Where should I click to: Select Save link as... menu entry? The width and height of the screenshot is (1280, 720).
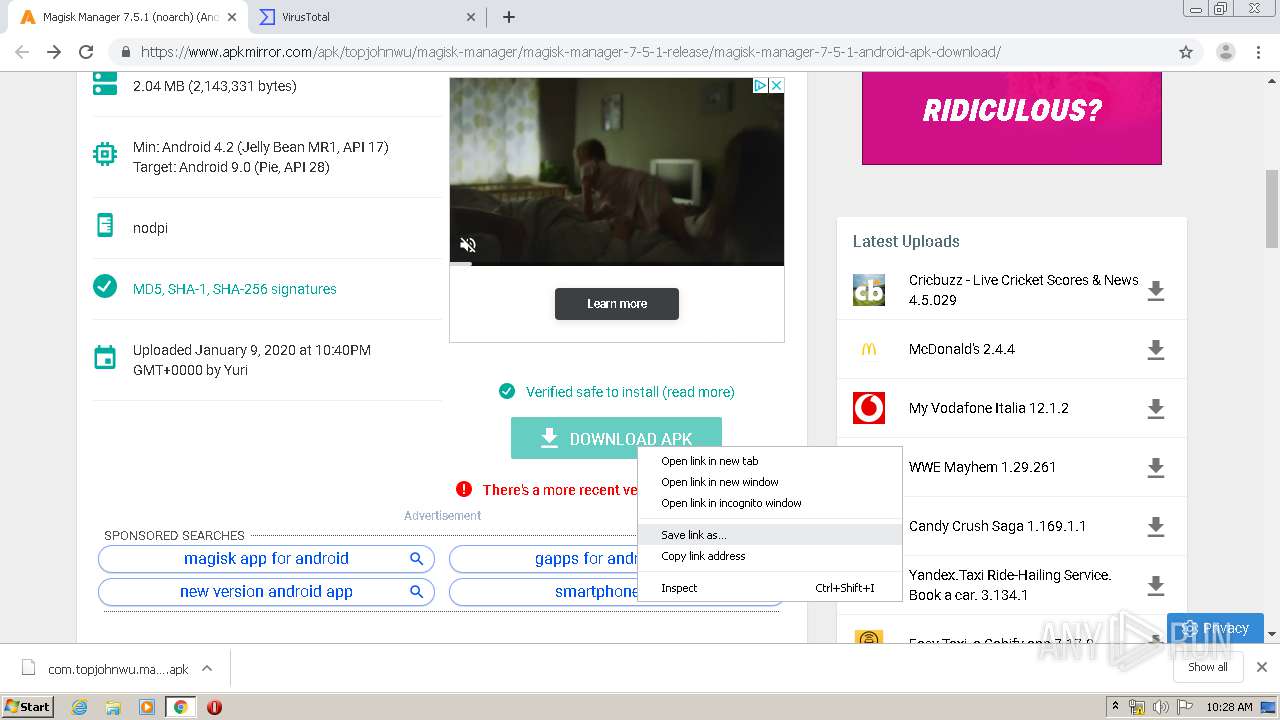[x=769, y=535]
